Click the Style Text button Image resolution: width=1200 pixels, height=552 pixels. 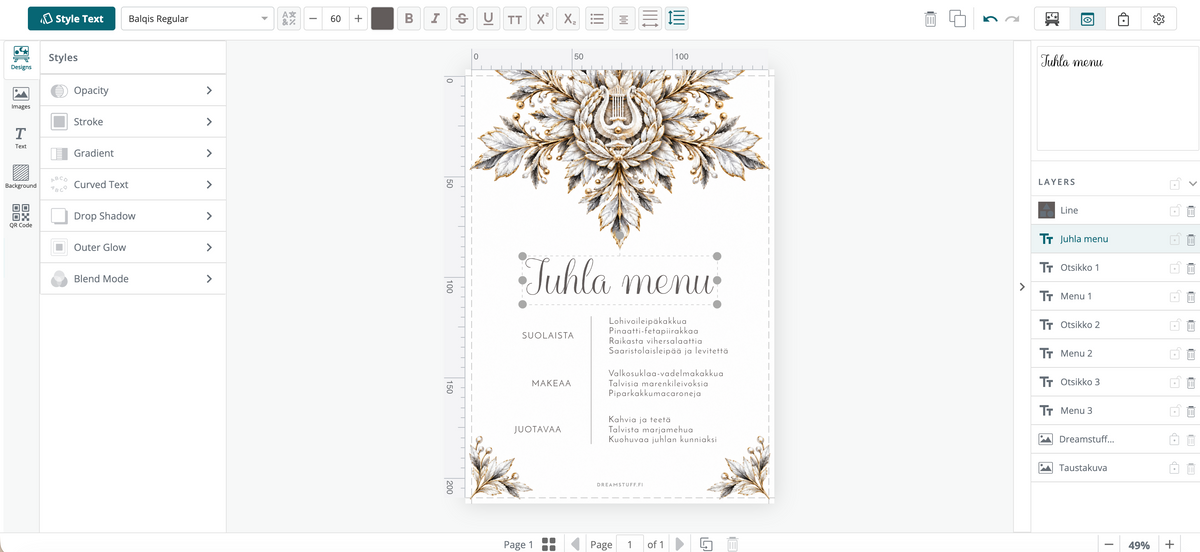pos(72,19)
